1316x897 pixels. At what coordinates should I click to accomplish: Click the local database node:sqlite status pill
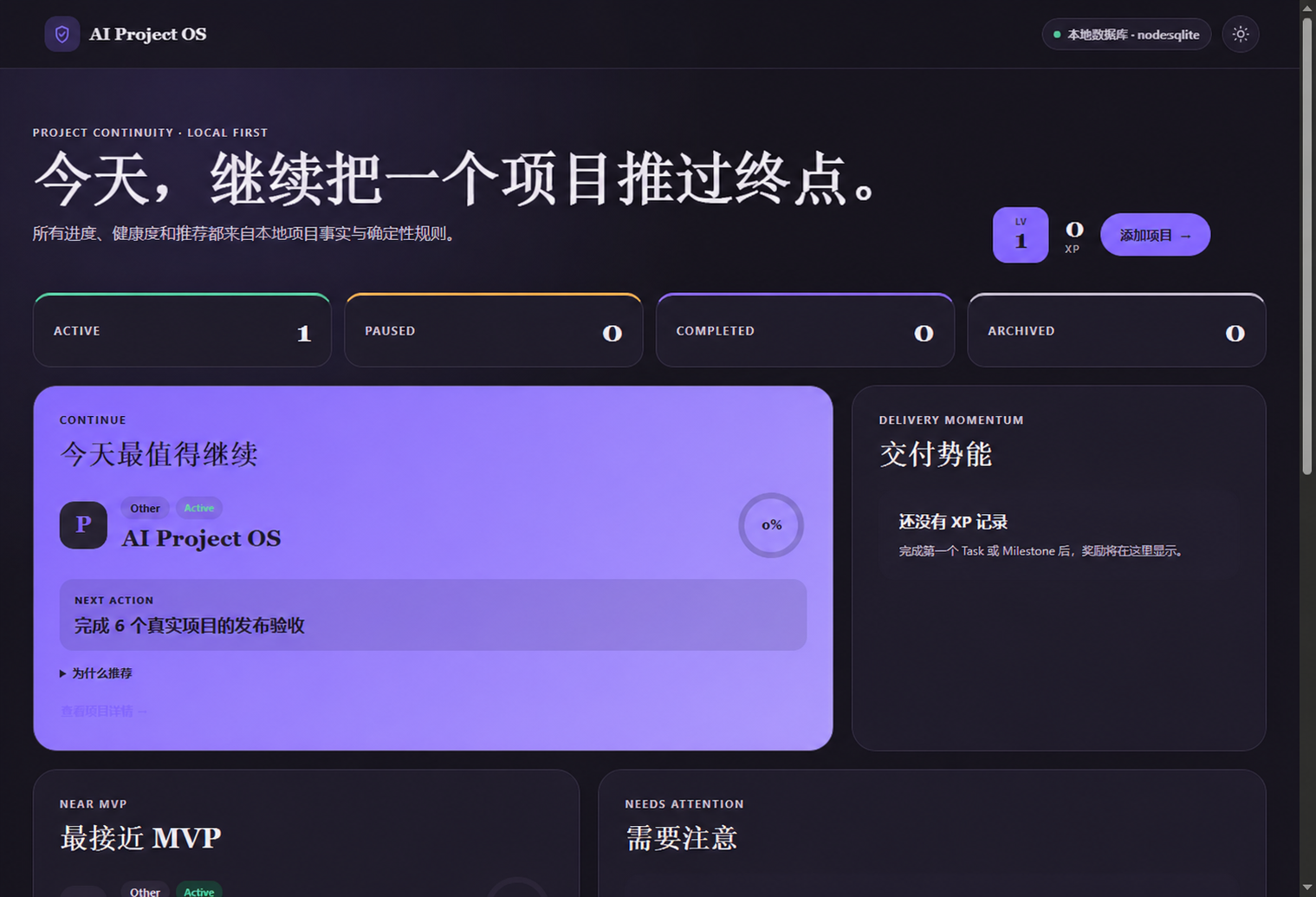(x=1126, y=35)
